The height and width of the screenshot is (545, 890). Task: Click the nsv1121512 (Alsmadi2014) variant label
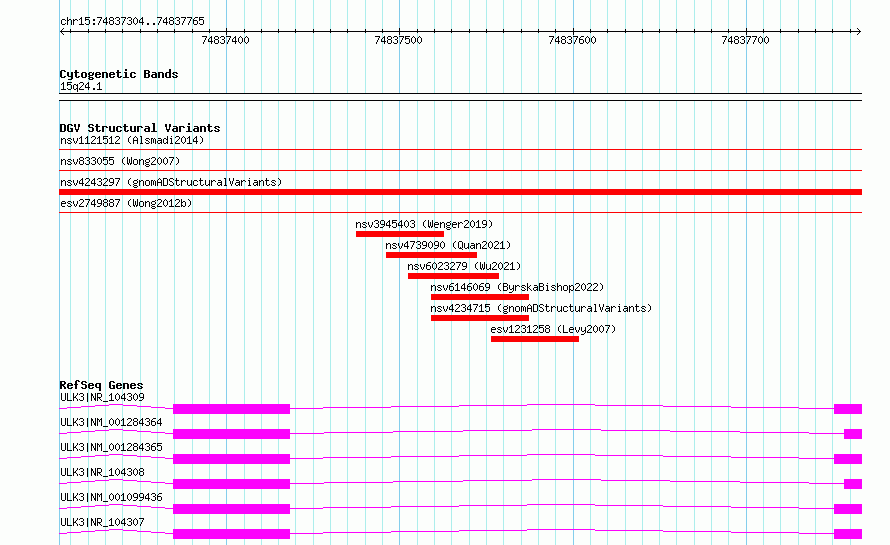[132, 140]
